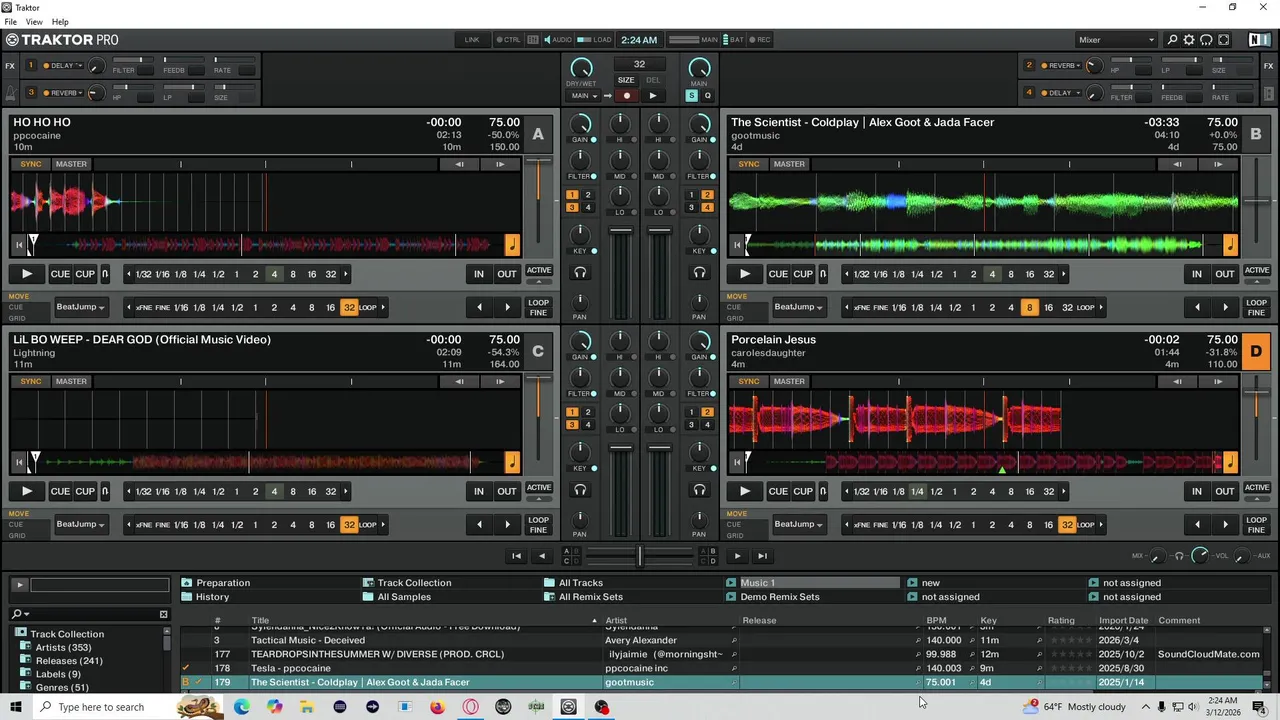Screen dimensions: 1280x720
Task: Enable headphone cue for deck A channel
Action: click(x=580, y=272)
